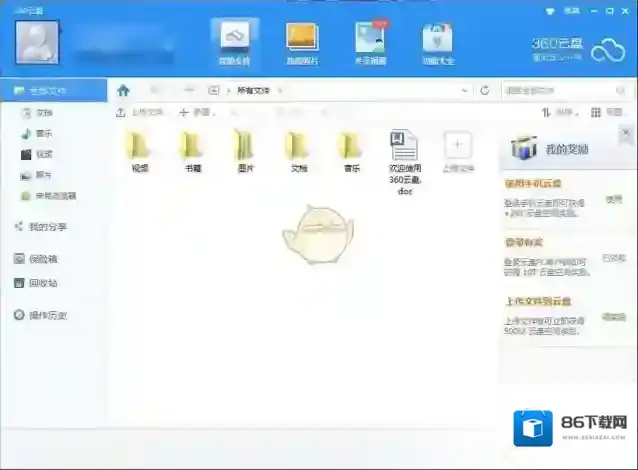Open the address bar history dropdown arrow

pyautogui.click(x=464, y=90)
